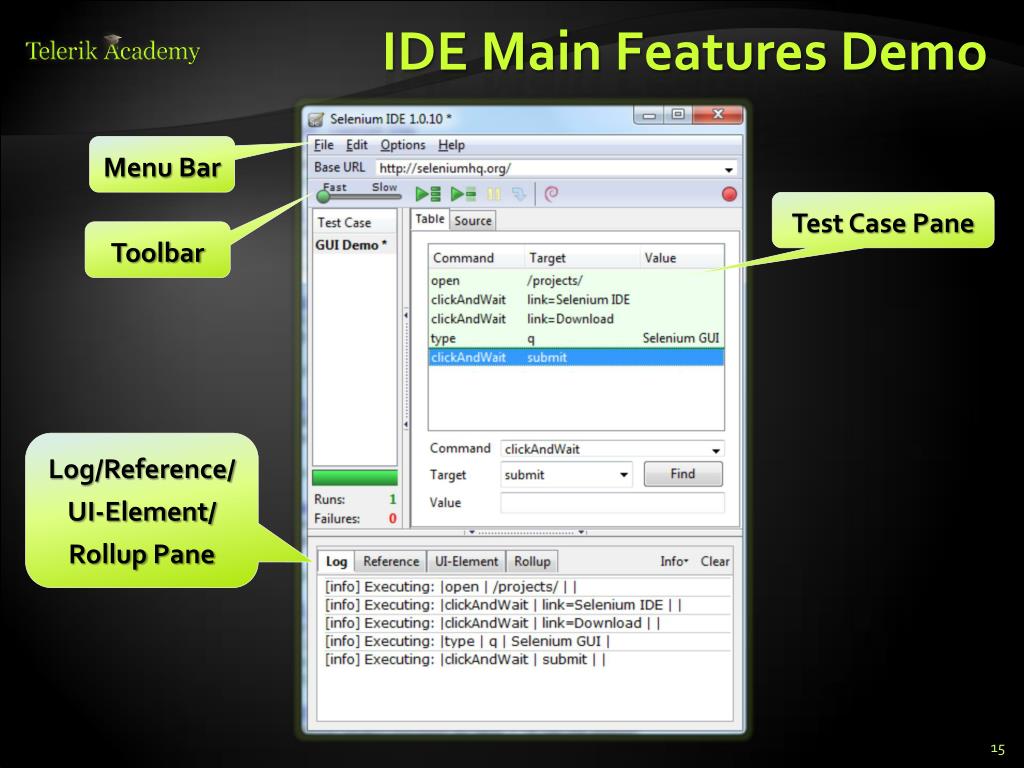Click Play current test case icon
The image size is (1024, 768).
pyautogui.click(x=463, y=194)
